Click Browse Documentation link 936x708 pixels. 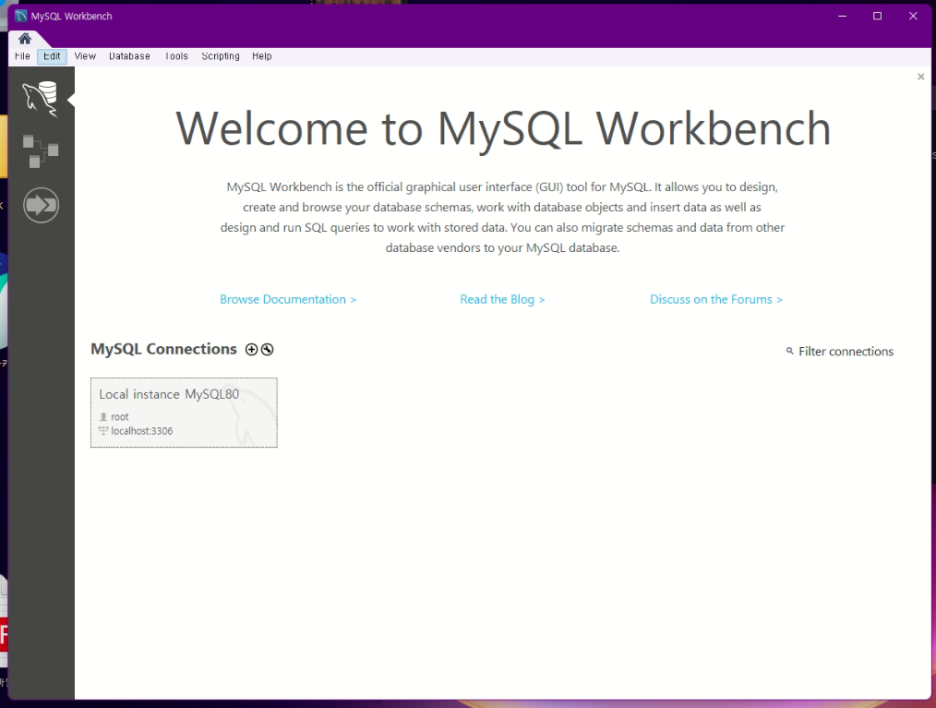coord(288,300)
